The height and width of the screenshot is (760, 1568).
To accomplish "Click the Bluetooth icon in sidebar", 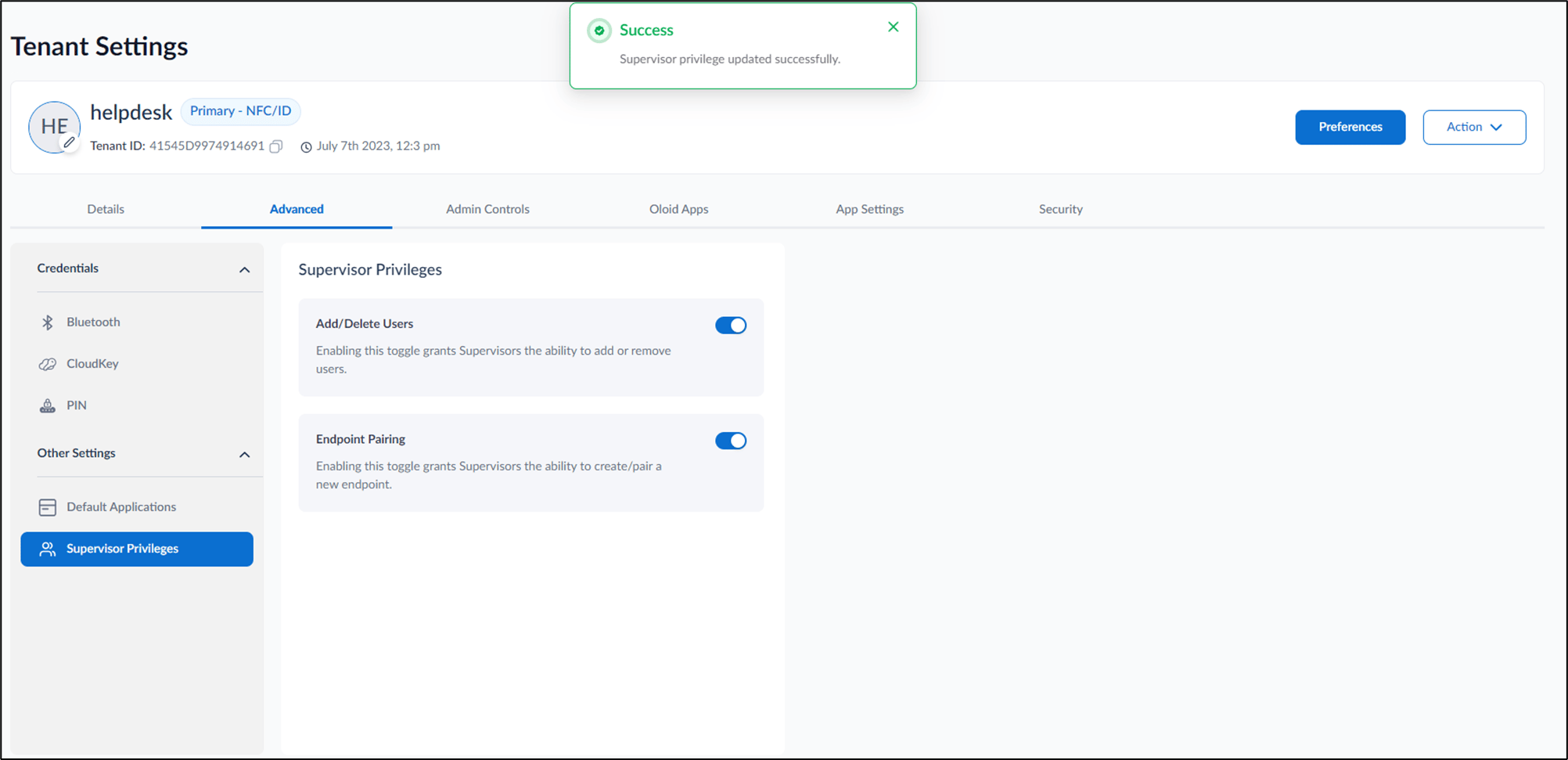I will tap(48, 322).
